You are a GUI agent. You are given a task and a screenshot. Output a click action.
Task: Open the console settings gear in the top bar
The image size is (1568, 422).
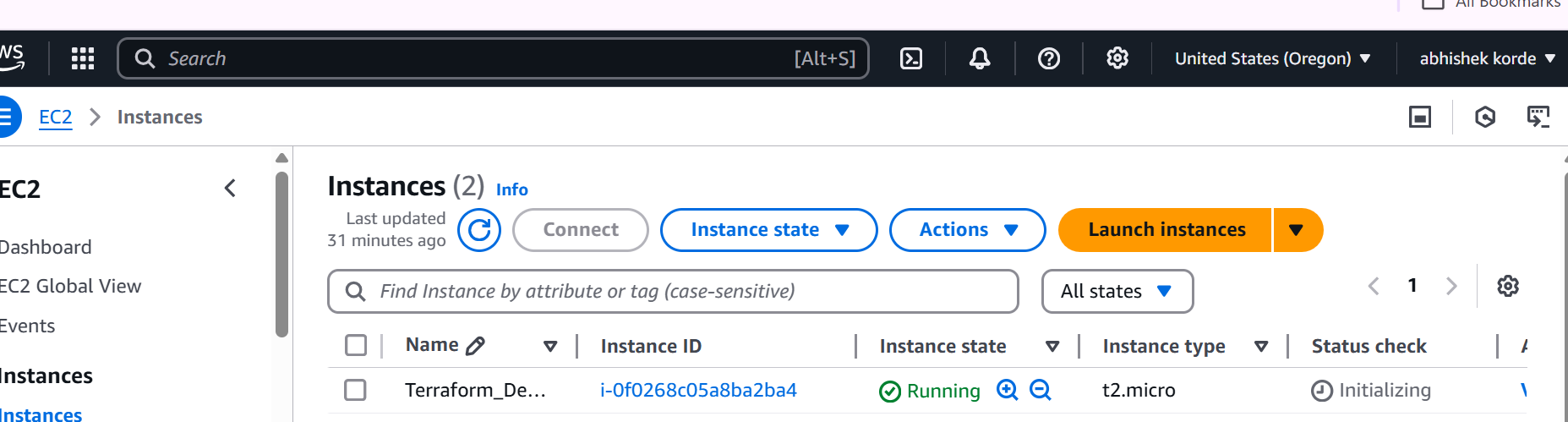pyautogui.click(x=1117, y=58)
